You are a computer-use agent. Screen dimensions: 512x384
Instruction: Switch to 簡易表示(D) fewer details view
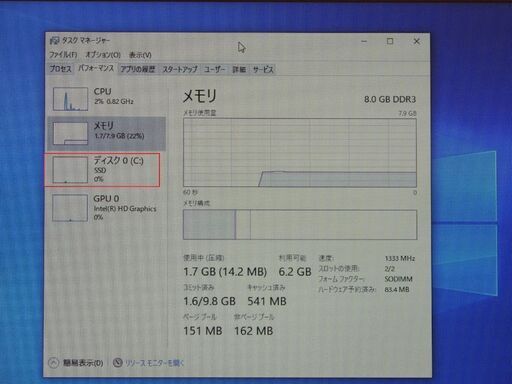coord(83,363)
